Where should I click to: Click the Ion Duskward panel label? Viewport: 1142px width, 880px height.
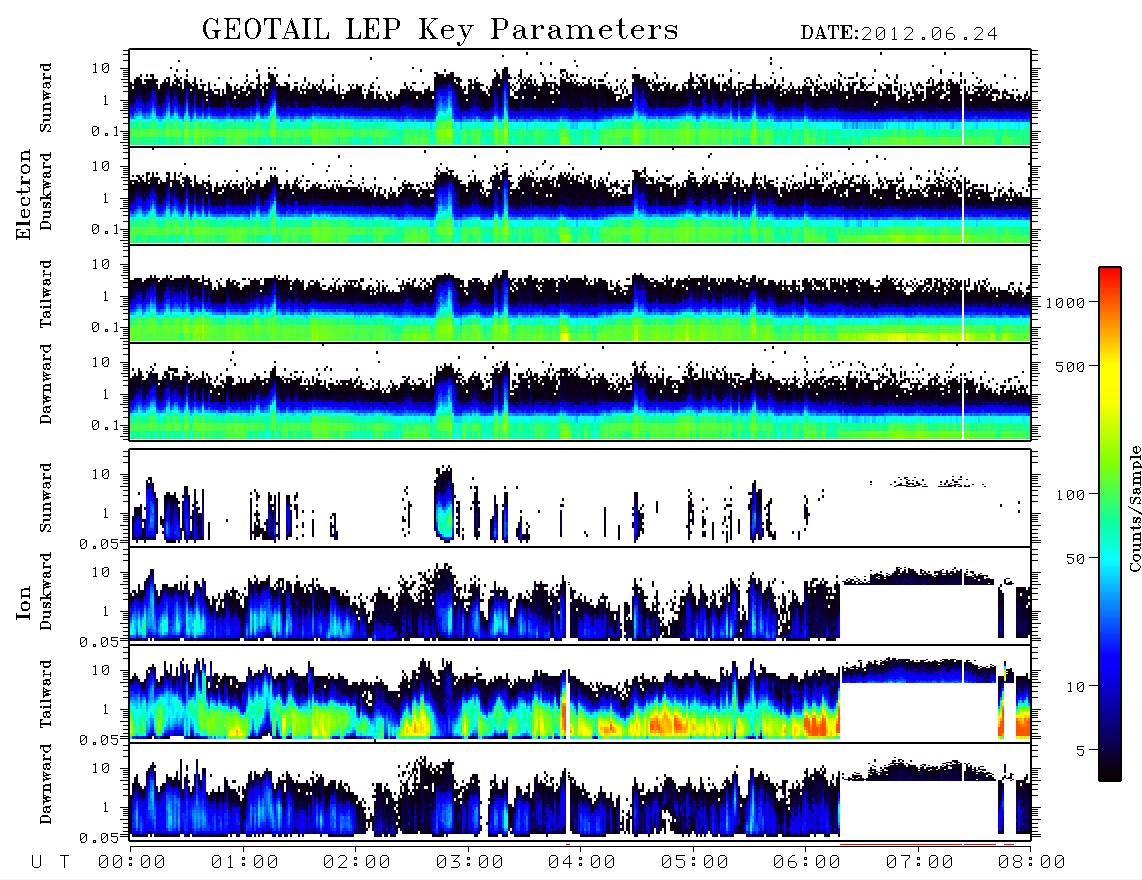point(46,591)
